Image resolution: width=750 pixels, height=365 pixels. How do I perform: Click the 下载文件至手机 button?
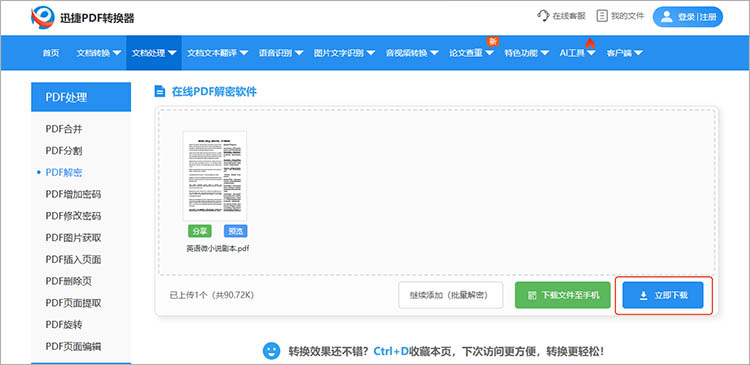[563, 295]
